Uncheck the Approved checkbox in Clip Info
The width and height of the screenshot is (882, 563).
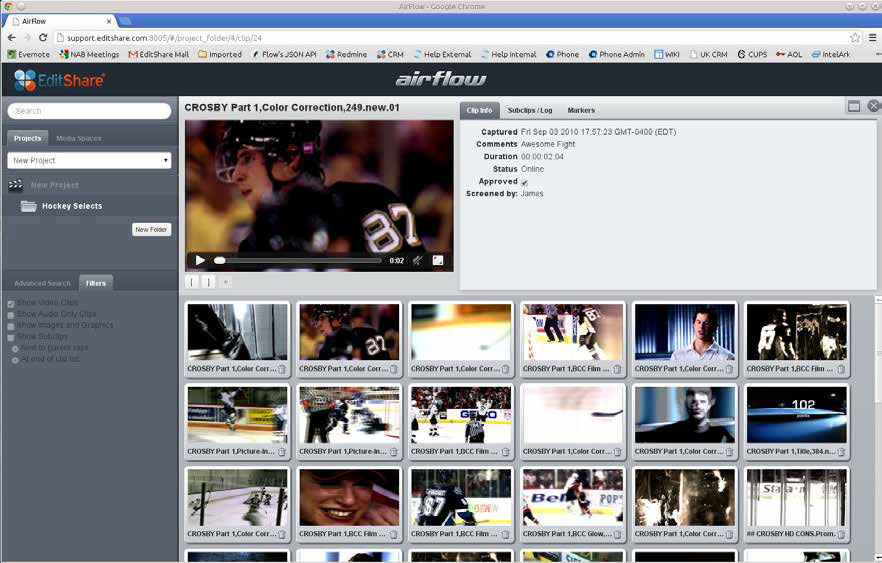(x=525, y=182)
